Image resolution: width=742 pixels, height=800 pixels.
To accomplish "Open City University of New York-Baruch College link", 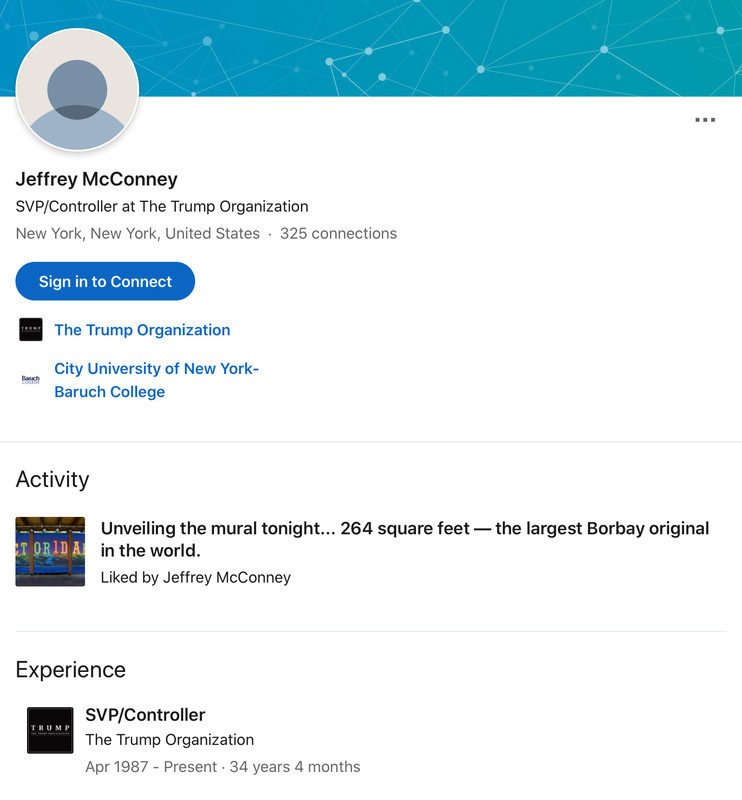I will pos(157,380).
